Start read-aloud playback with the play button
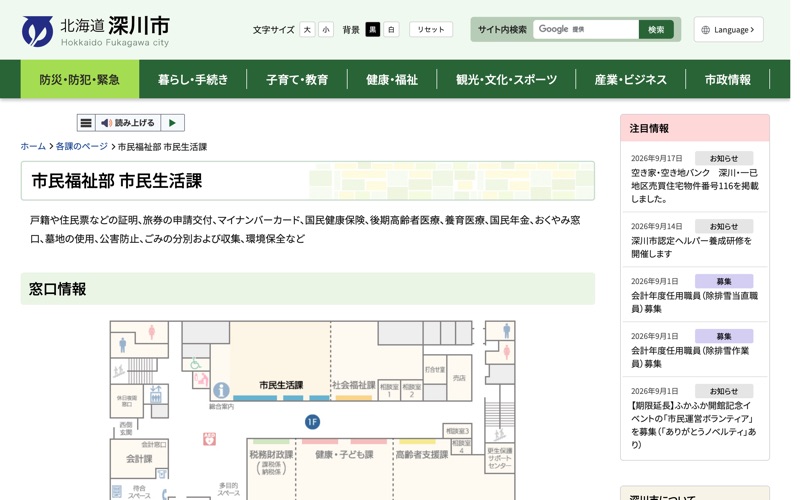The image size is (800, 500). click(172, 123)
